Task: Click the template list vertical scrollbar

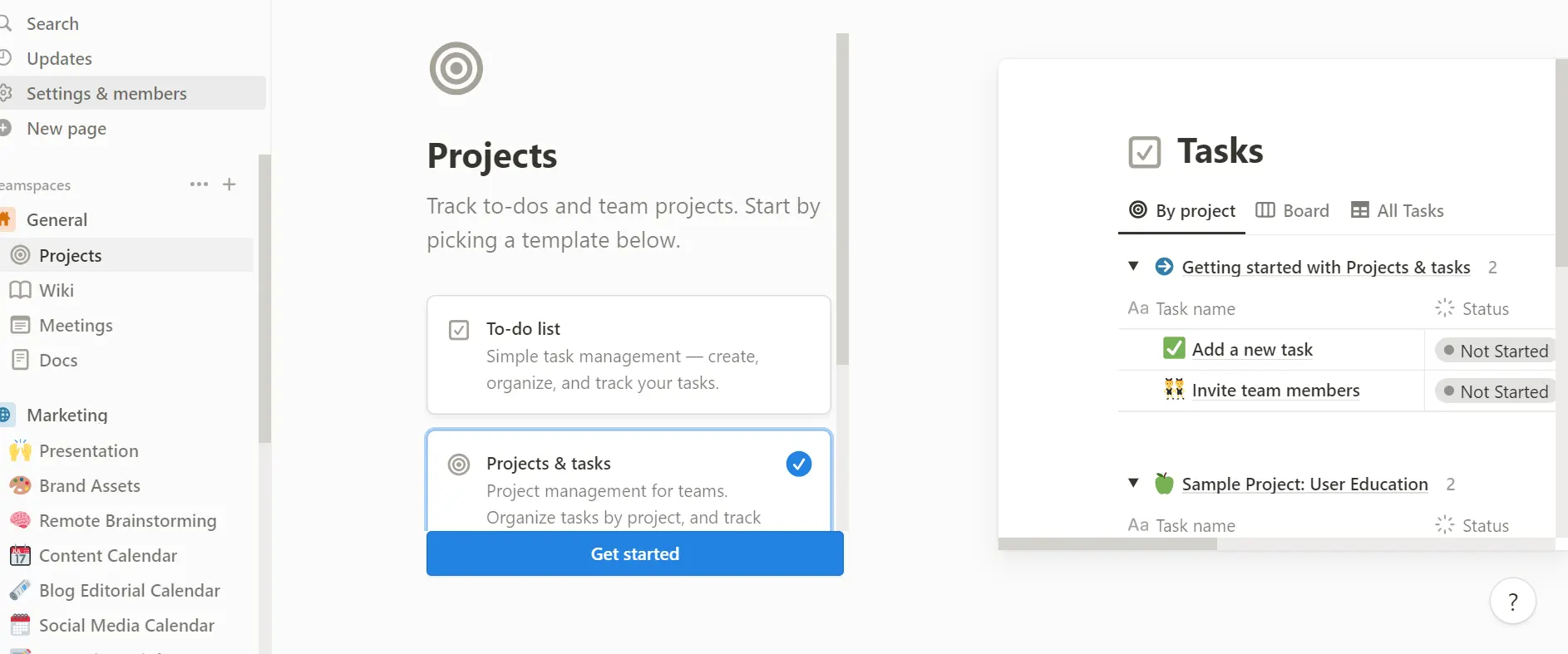Action: pos(842,199)
